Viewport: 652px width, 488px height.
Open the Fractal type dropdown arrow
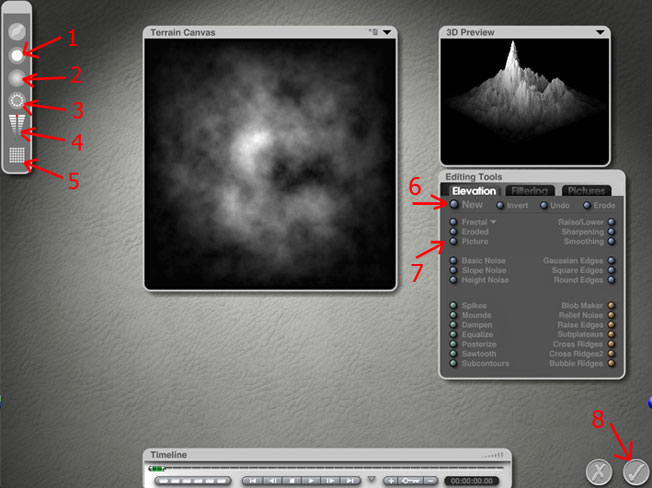tap(493, 222)
